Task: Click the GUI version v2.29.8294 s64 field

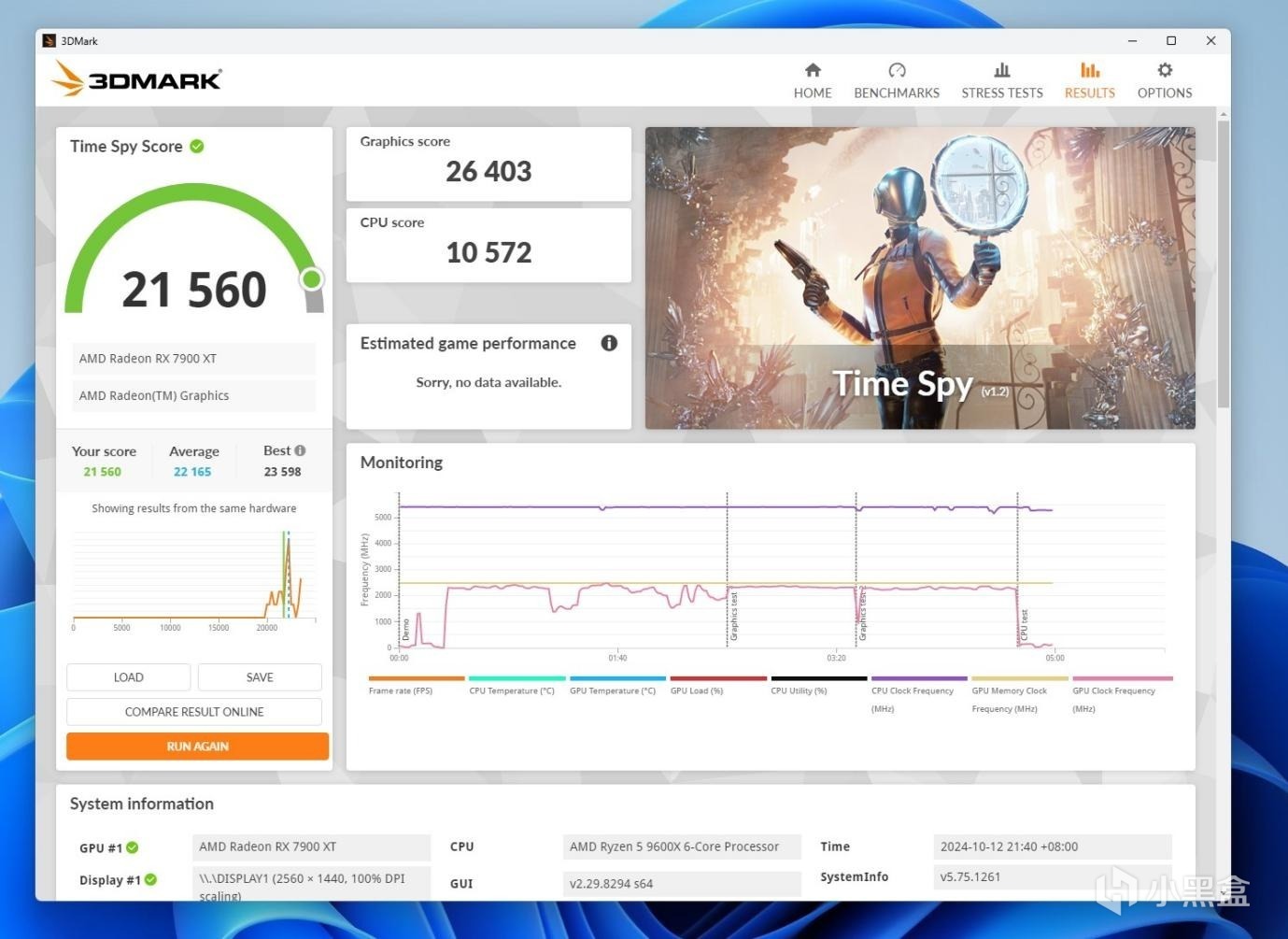Action: pos(682,883)
